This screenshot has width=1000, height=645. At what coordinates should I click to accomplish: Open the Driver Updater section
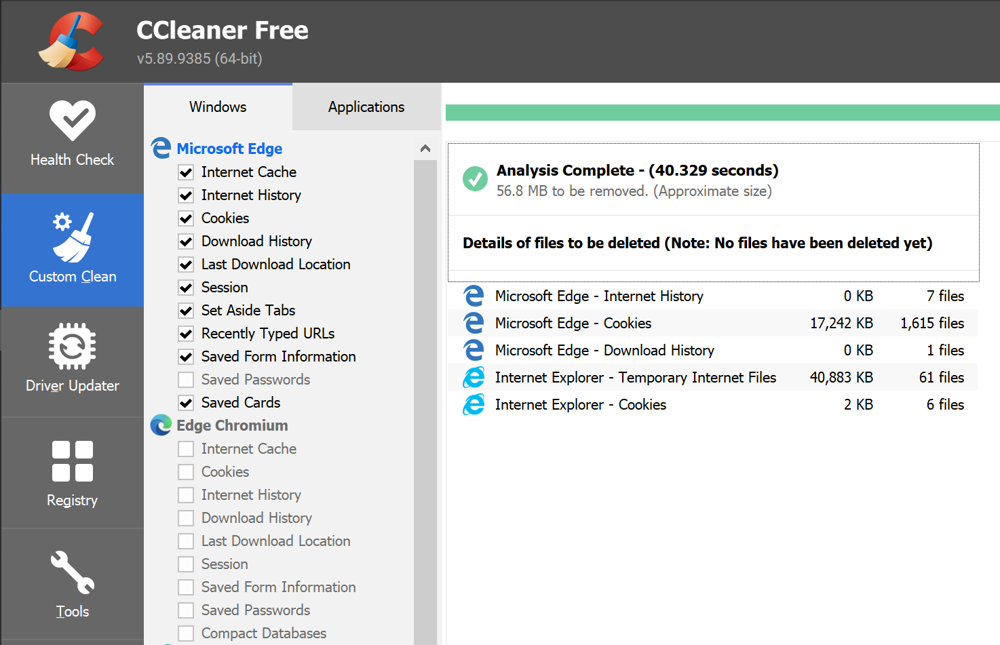[x=72, y=361]
